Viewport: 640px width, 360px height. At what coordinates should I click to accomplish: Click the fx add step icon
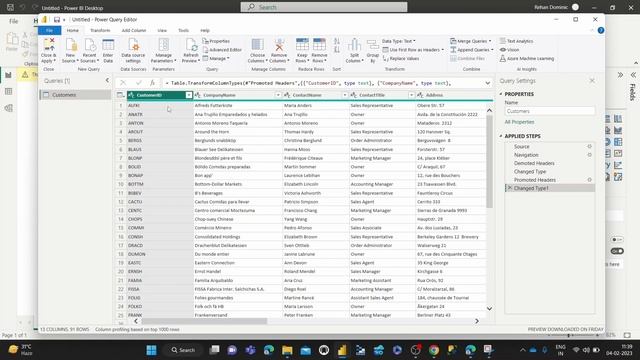(x=152, y=83)
